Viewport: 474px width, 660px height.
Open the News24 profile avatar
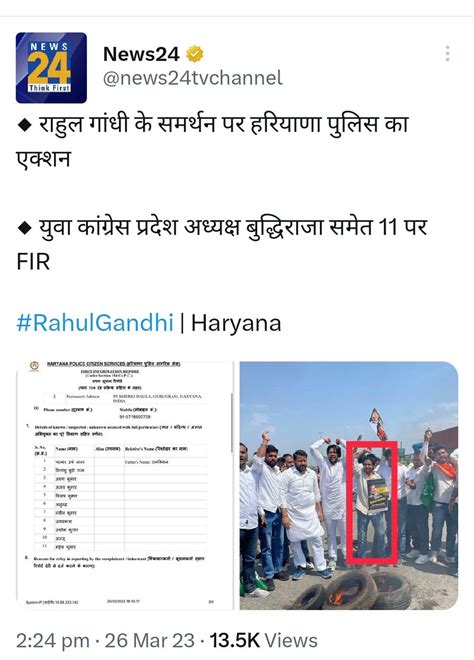(51, 68)
